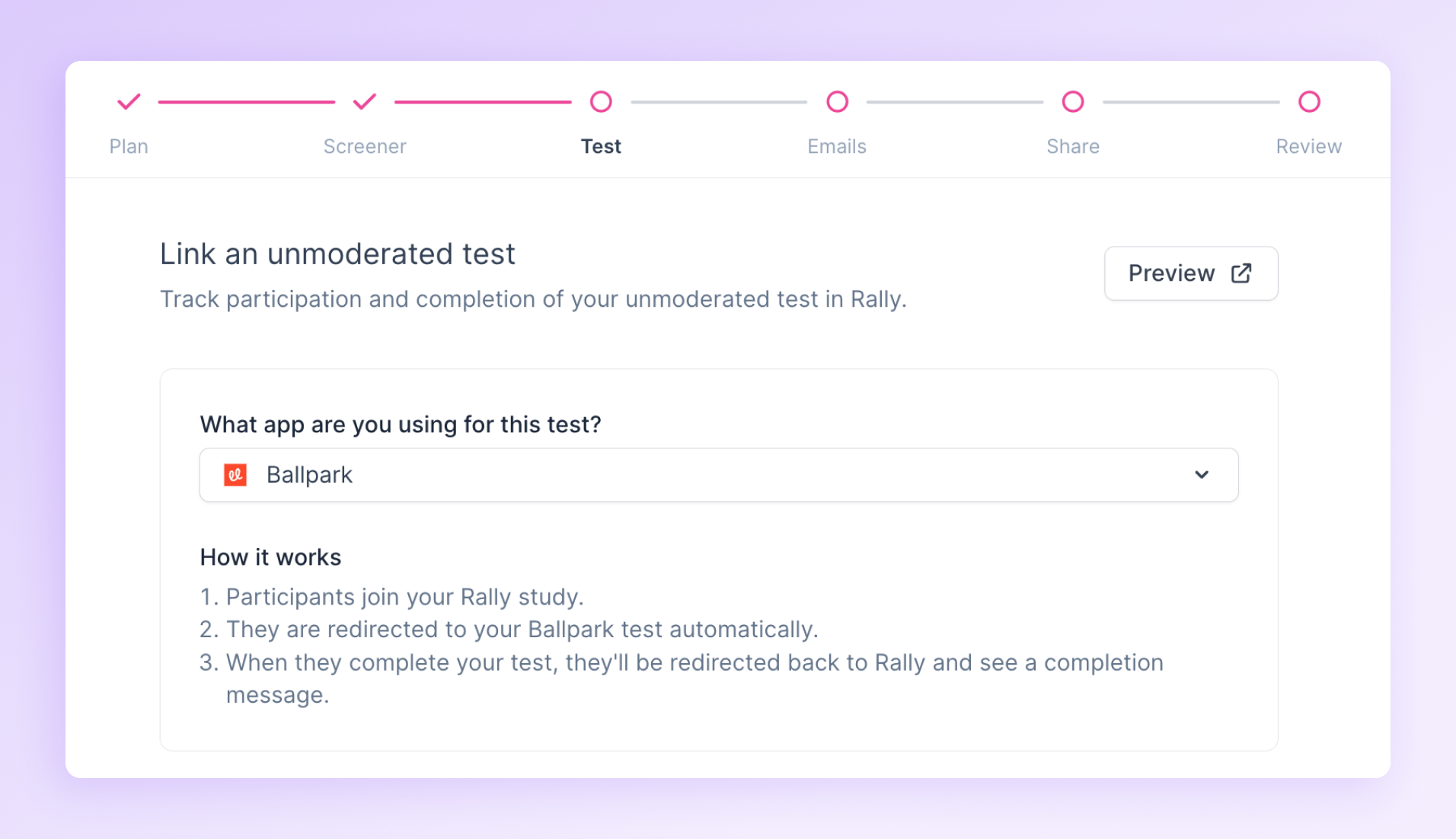This screenshot has width=1456, height=839.
Task: Click the Review step circle indicator
Action: (x=1309, y=101)
